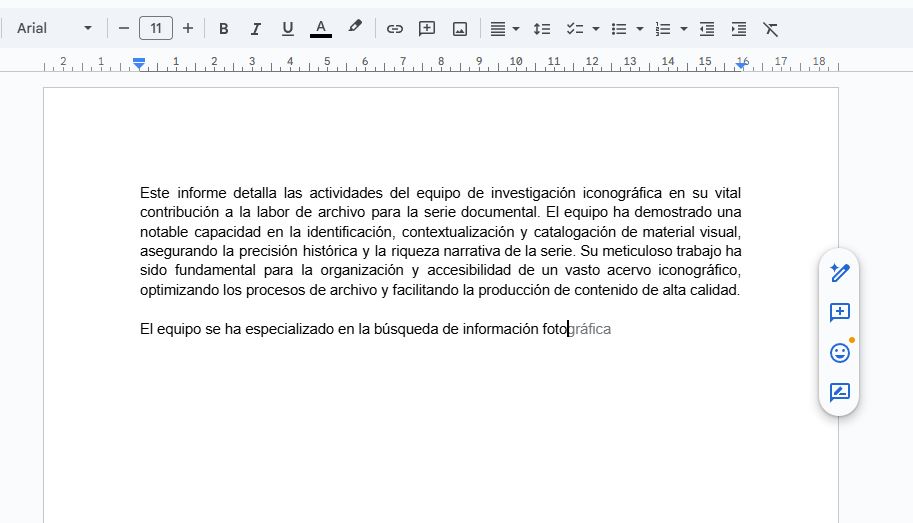913x523 pixels.
Task: Open the text color picker
Action: [321, 29]
